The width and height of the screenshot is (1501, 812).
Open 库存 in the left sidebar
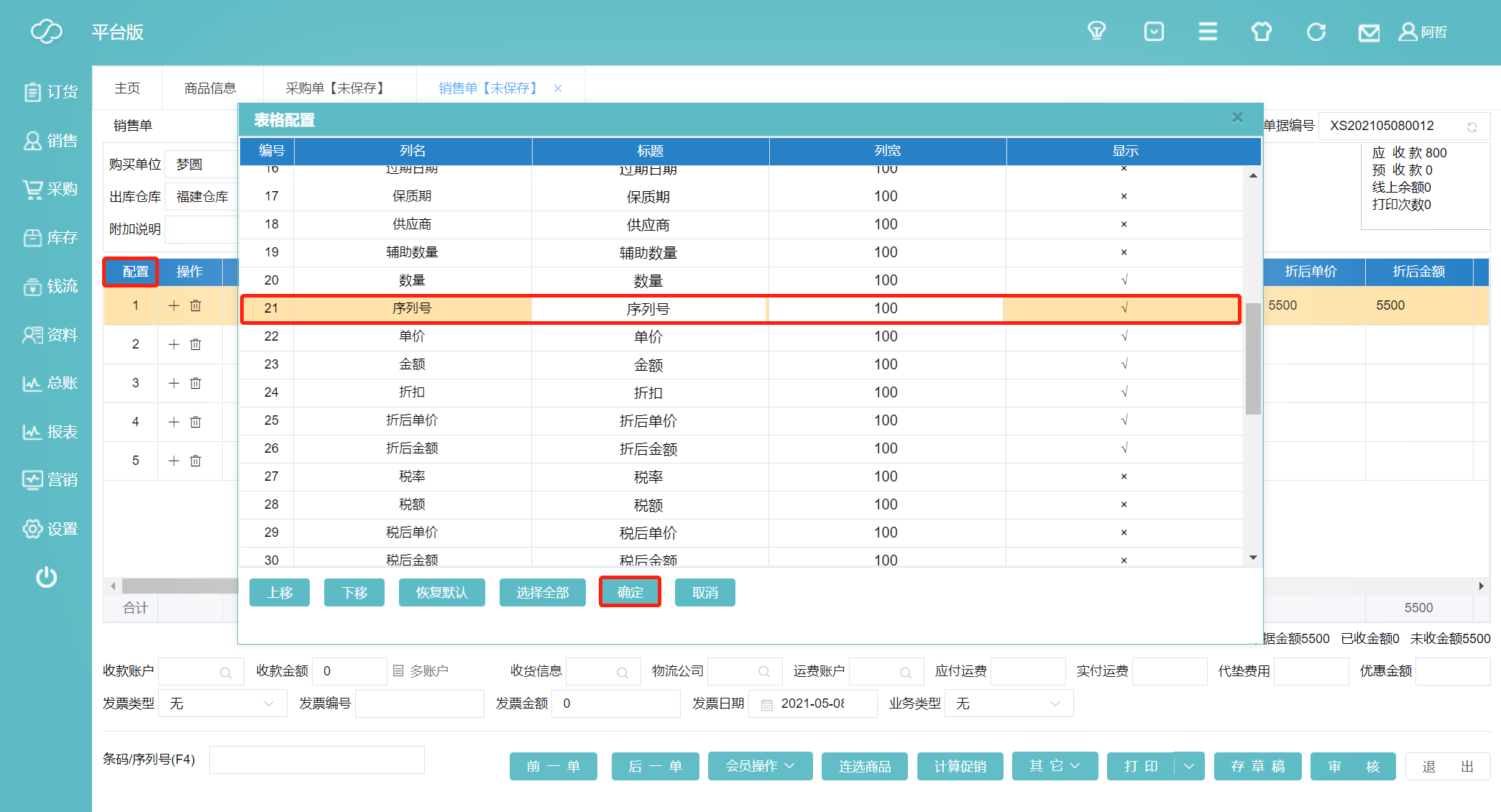[x=50, y=238]
